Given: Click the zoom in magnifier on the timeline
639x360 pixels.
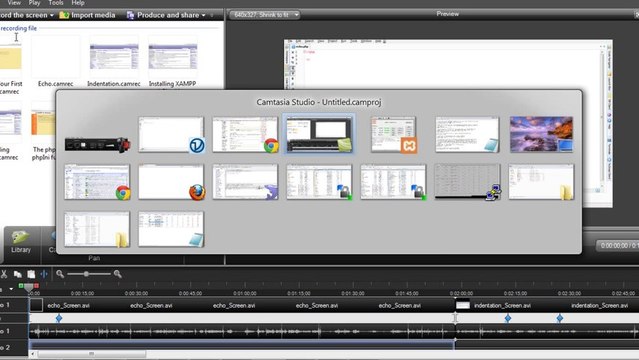Looking at the screenshot, I should coord(117,274).
